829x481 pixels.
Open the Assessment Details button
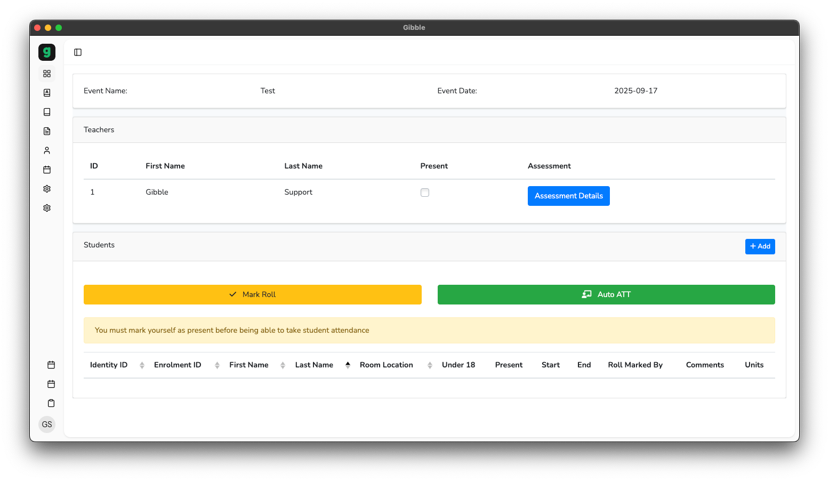tap(568, 196)
